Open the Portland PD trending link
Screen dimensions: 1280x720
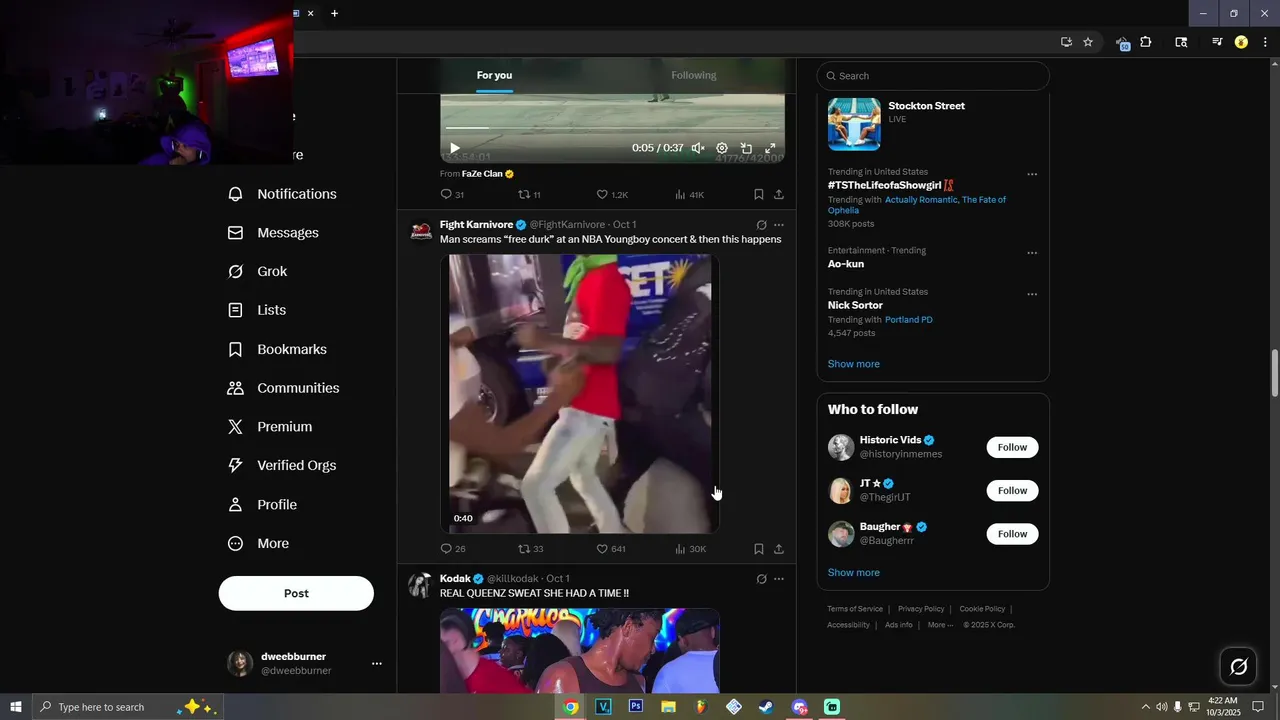tap(909, 320)
